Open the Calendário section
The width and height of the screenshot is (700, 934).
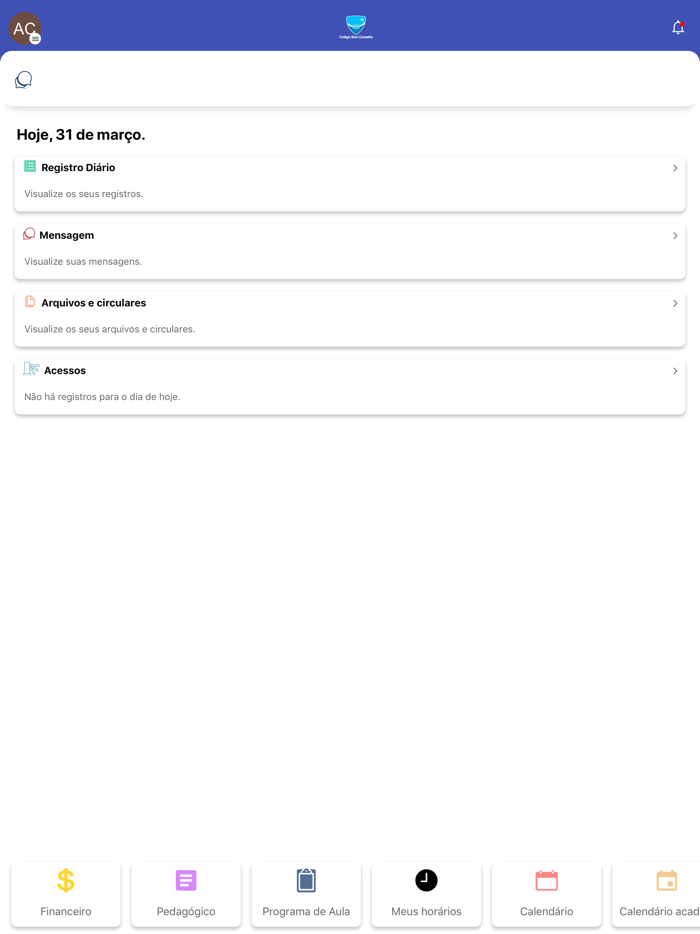(546, 894)
